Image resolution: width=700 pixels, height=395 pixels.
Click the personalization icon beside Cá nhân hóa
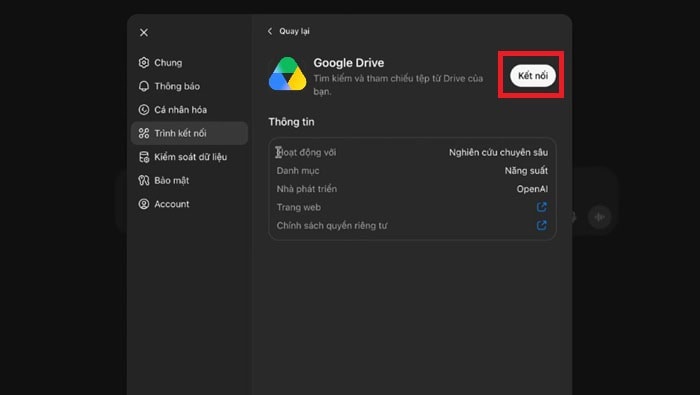(144, 110)
